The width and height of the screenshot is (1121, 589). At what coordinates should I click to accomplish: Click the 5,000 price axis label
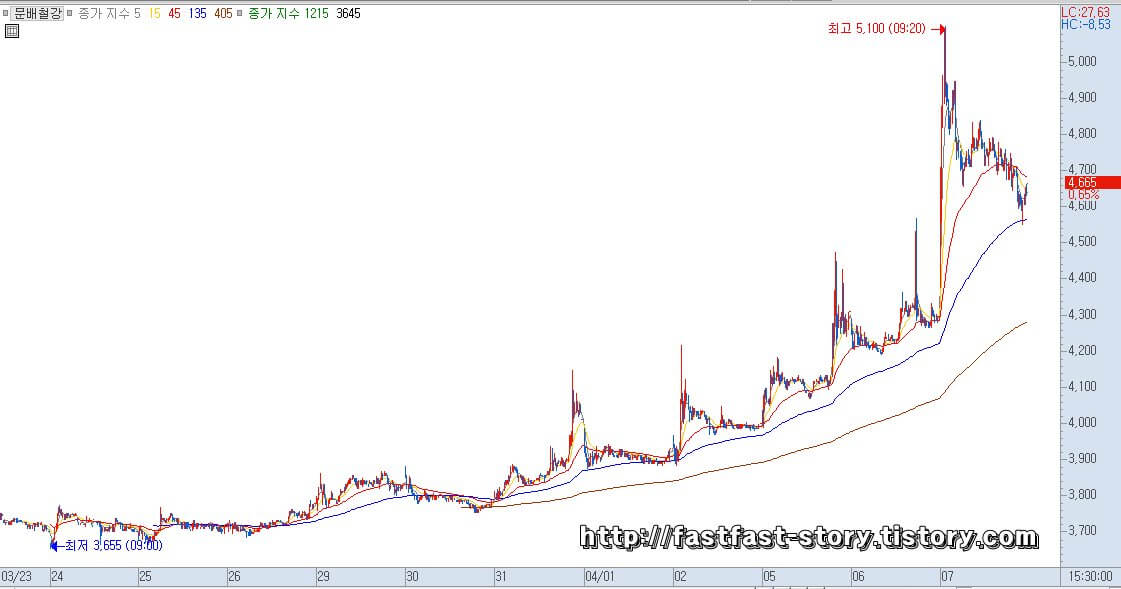click(1082, 61)
